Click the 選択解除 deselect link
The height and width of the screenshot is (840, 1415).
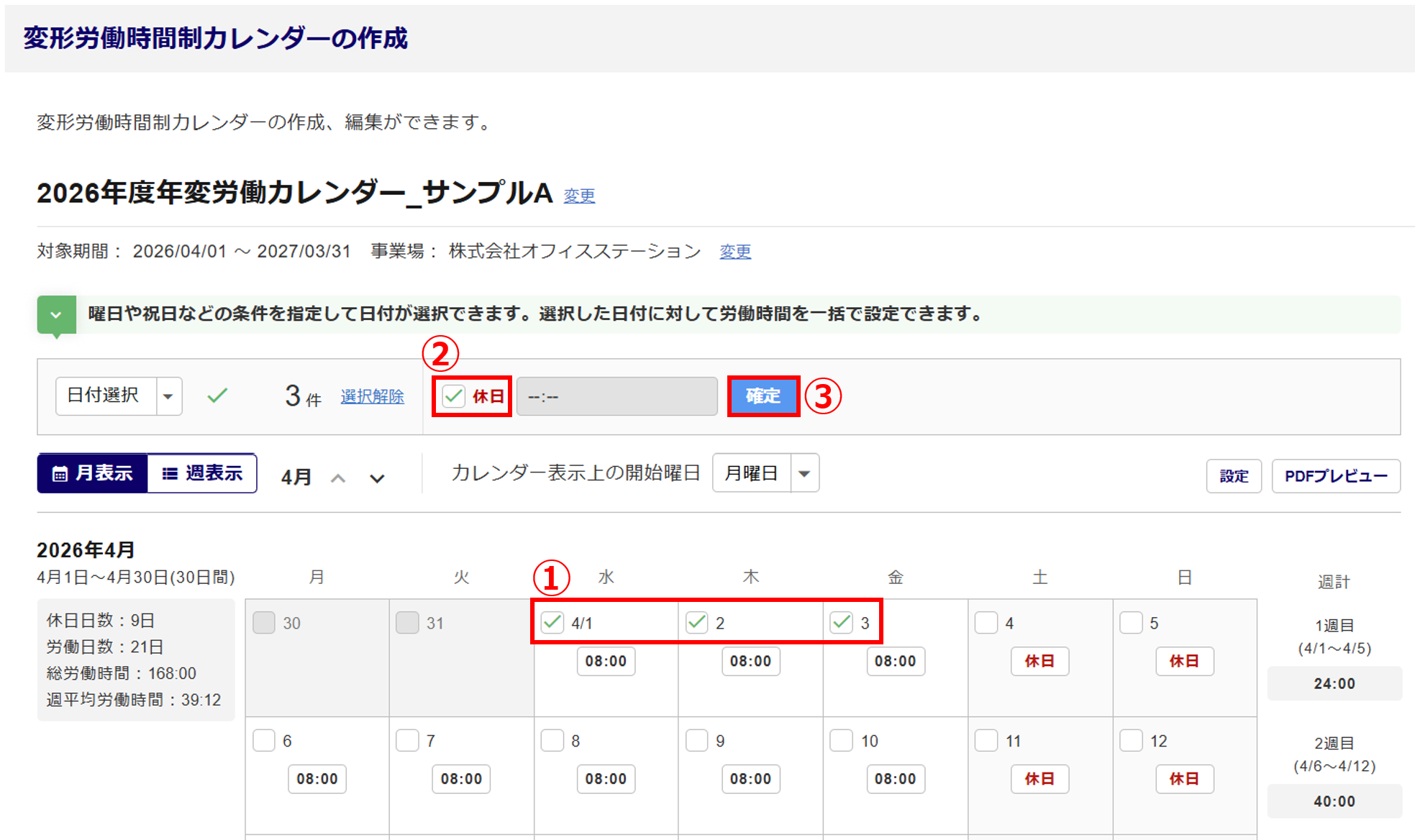(x=372, y=396)
